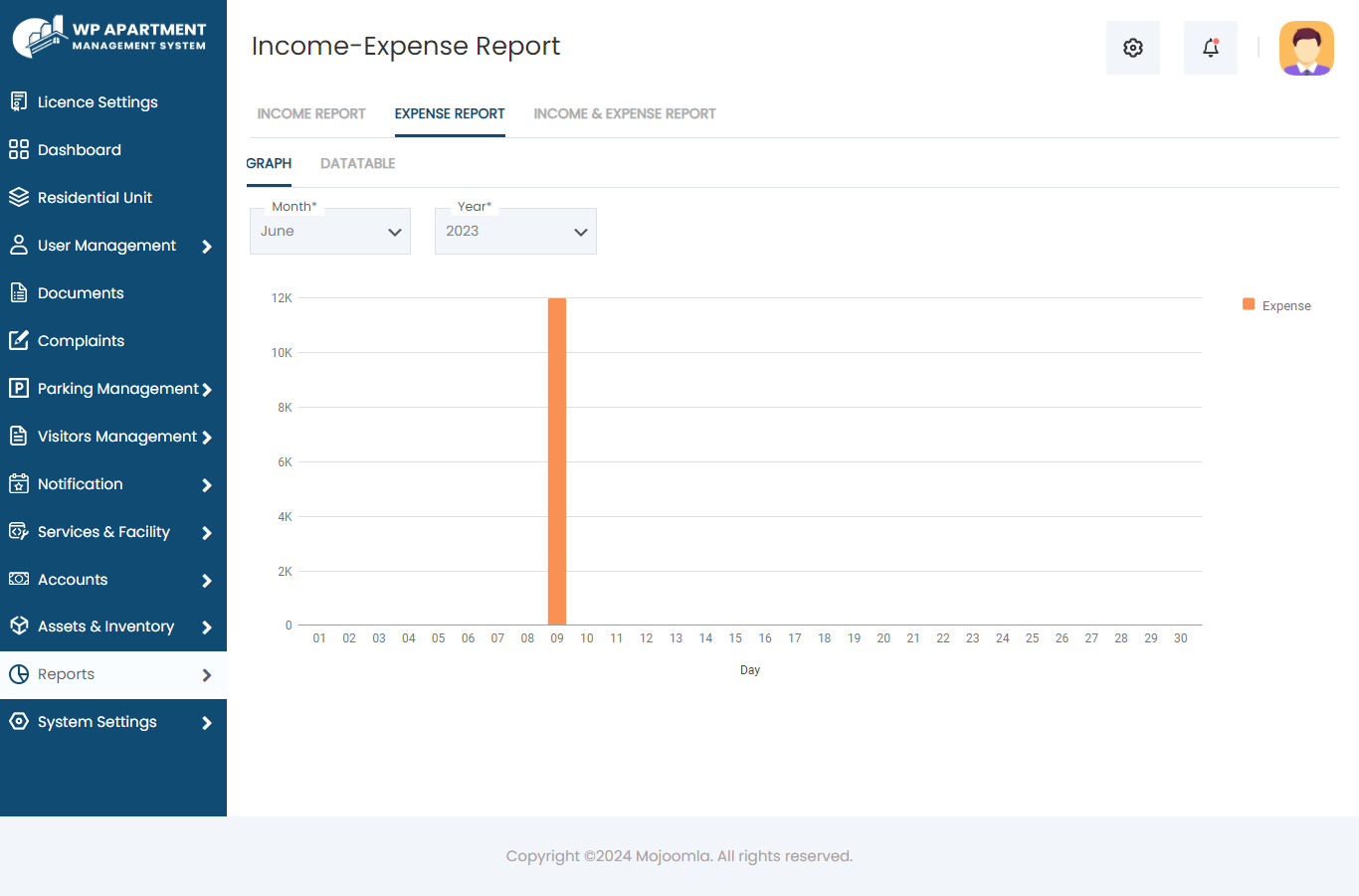Click the Complaints edit icon
1359x896 pixels.
pos(18,340)
